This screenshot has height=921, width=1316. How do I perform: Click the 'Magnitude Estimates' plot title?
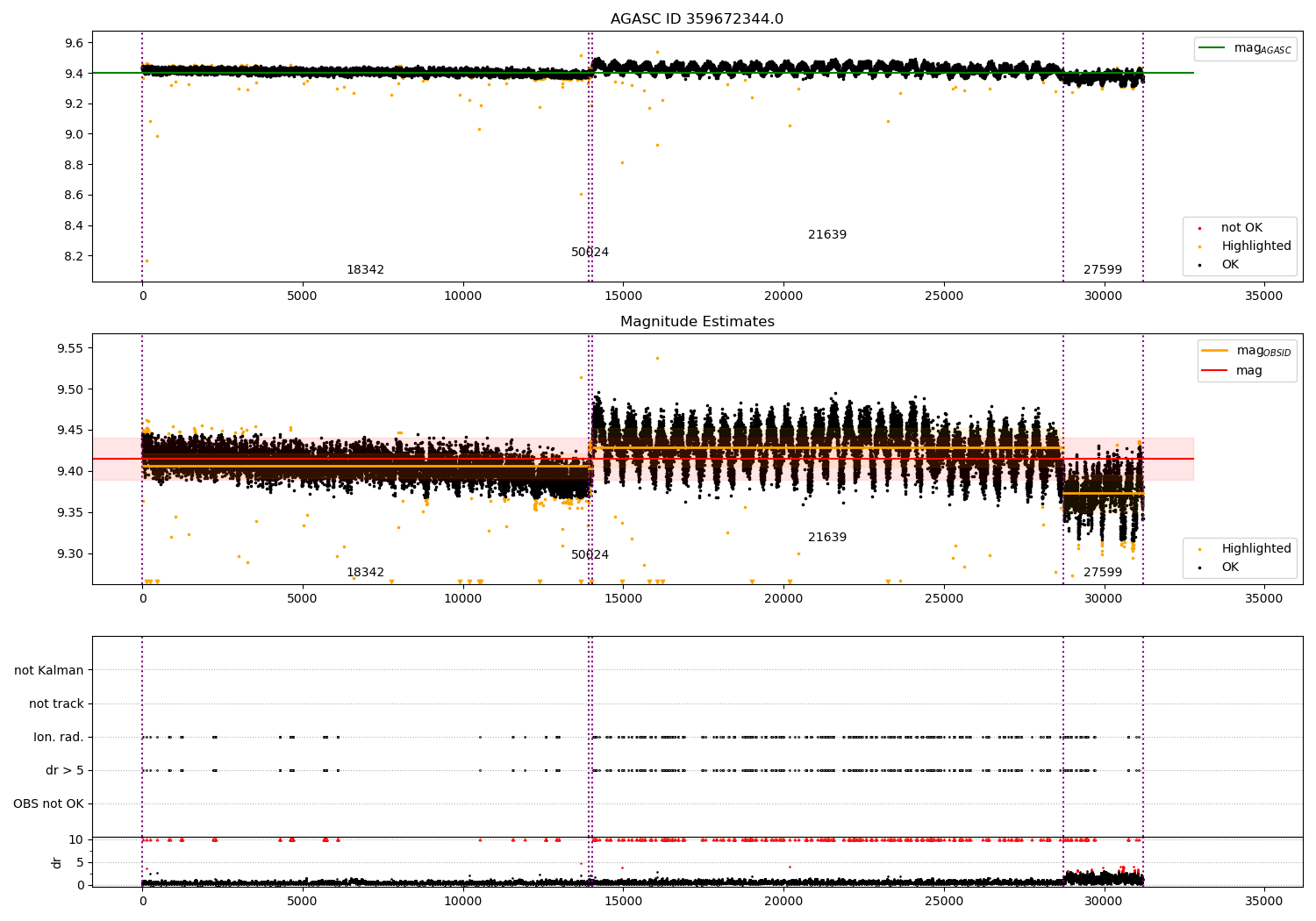[x=697, y=322]
